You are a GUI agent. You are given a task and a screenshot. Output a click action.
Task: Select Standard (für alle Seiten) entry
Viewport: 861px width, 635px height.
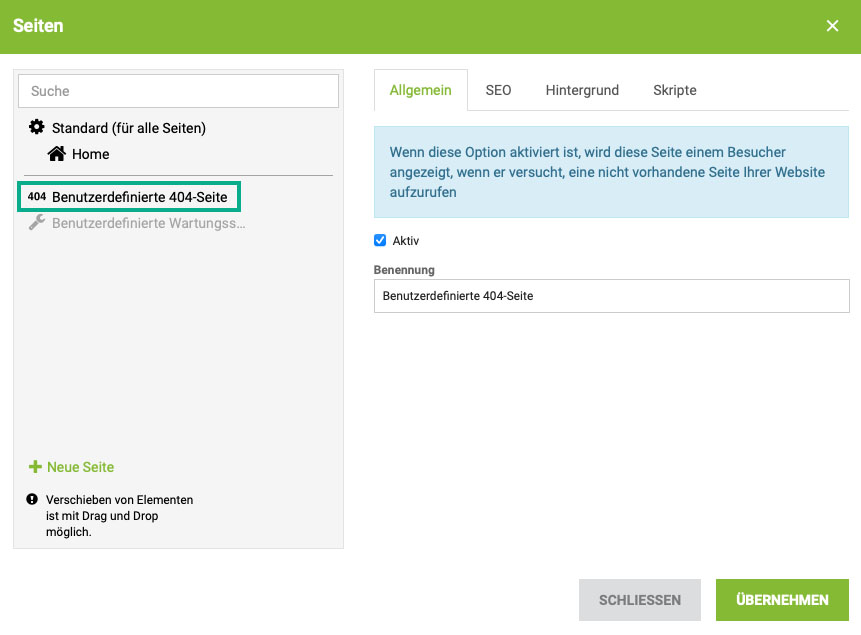129,128
